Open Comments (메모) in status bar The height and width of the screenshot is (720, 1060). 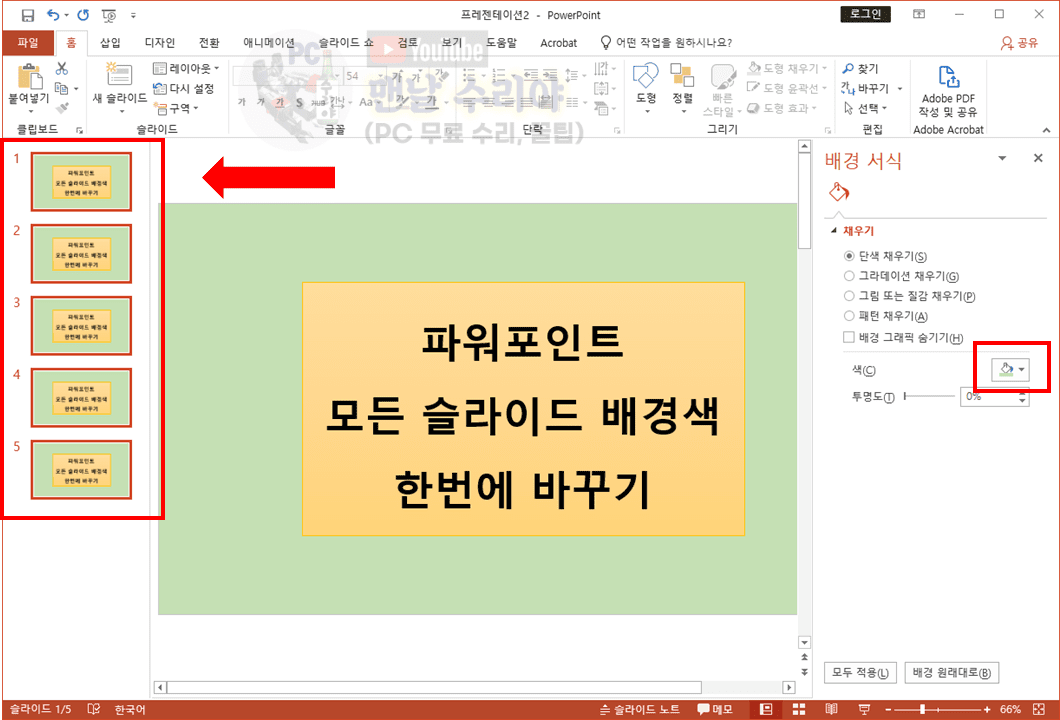(715, 709)
